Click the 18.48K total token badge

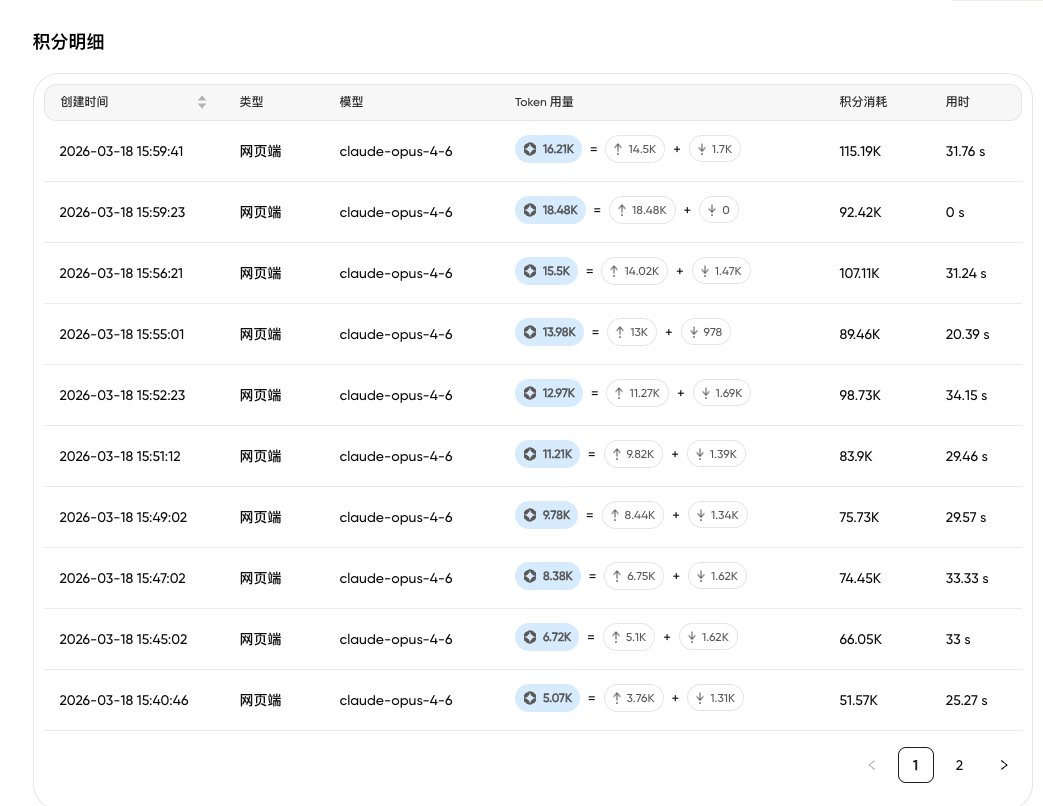click(550, 210)
